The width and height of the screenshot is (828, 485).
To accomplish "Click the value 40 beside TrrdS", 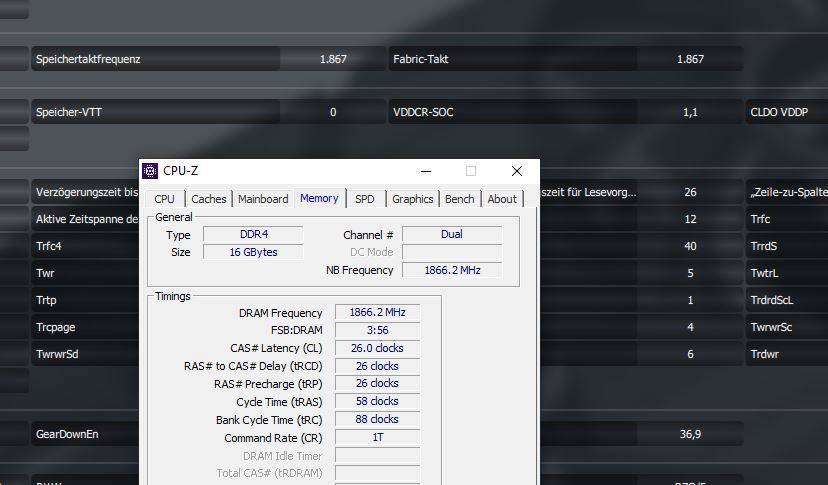I will point(690,246).
